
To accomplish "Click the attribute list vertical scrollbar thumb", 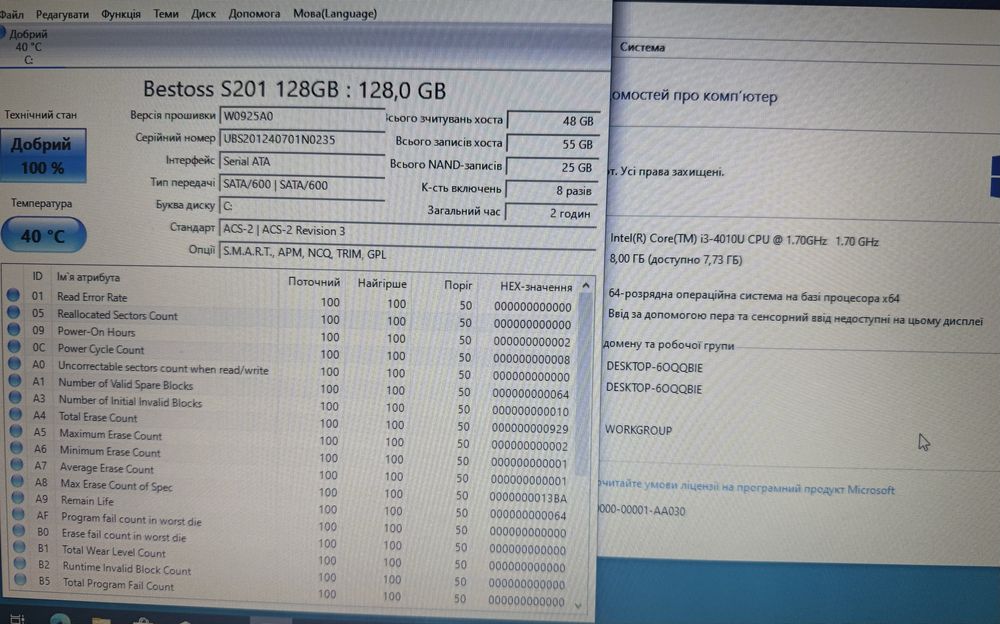I will click(584, 385).
